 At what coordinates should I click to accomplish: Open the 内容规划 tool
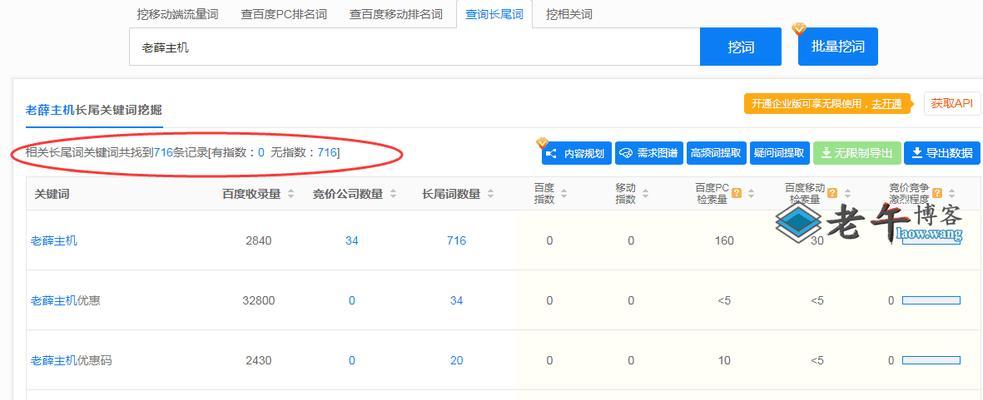pos(577,153)
